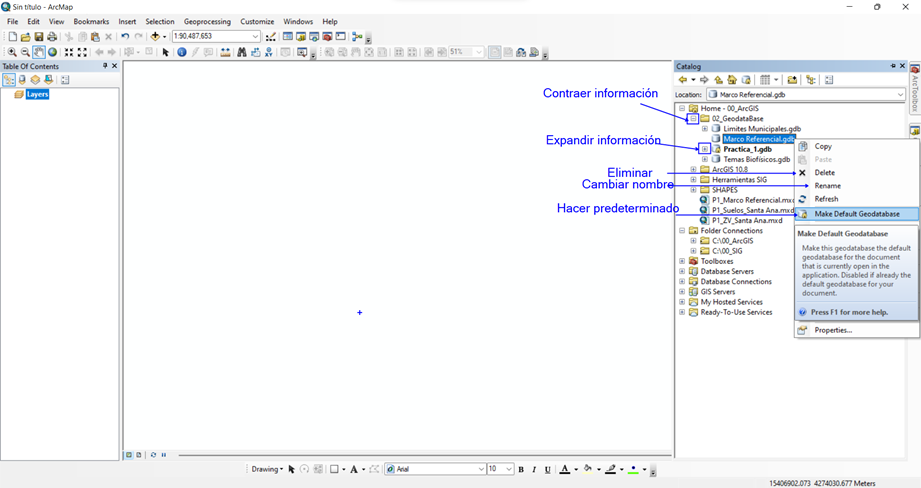Choose Make Default Geodatabase
Viewport: 921px width, 488px height.
coord(856,214)
